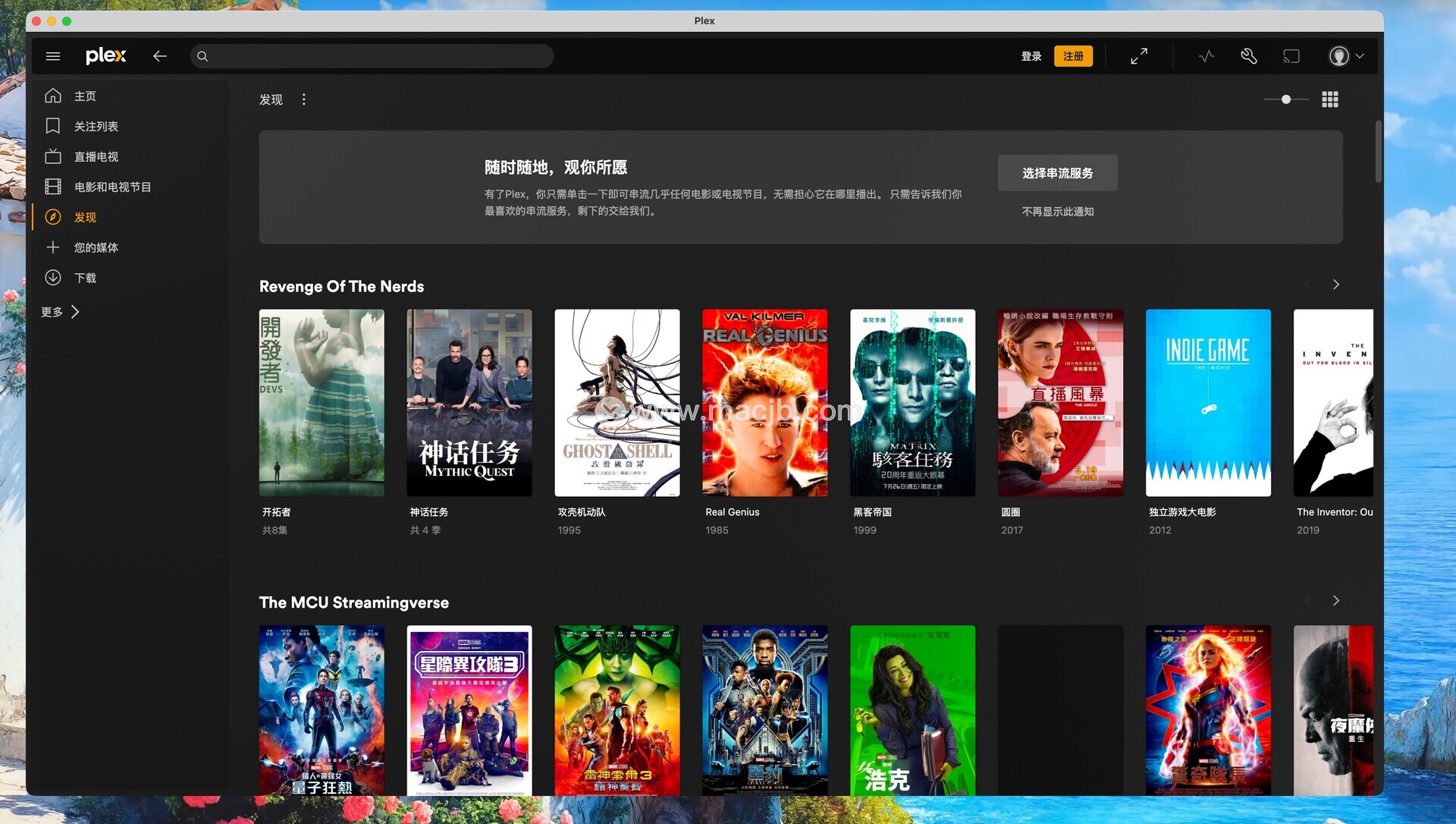Screen dimensions: 1456x824
Task: Adjust the poster size slider
Action: (x=1285, y=99)
